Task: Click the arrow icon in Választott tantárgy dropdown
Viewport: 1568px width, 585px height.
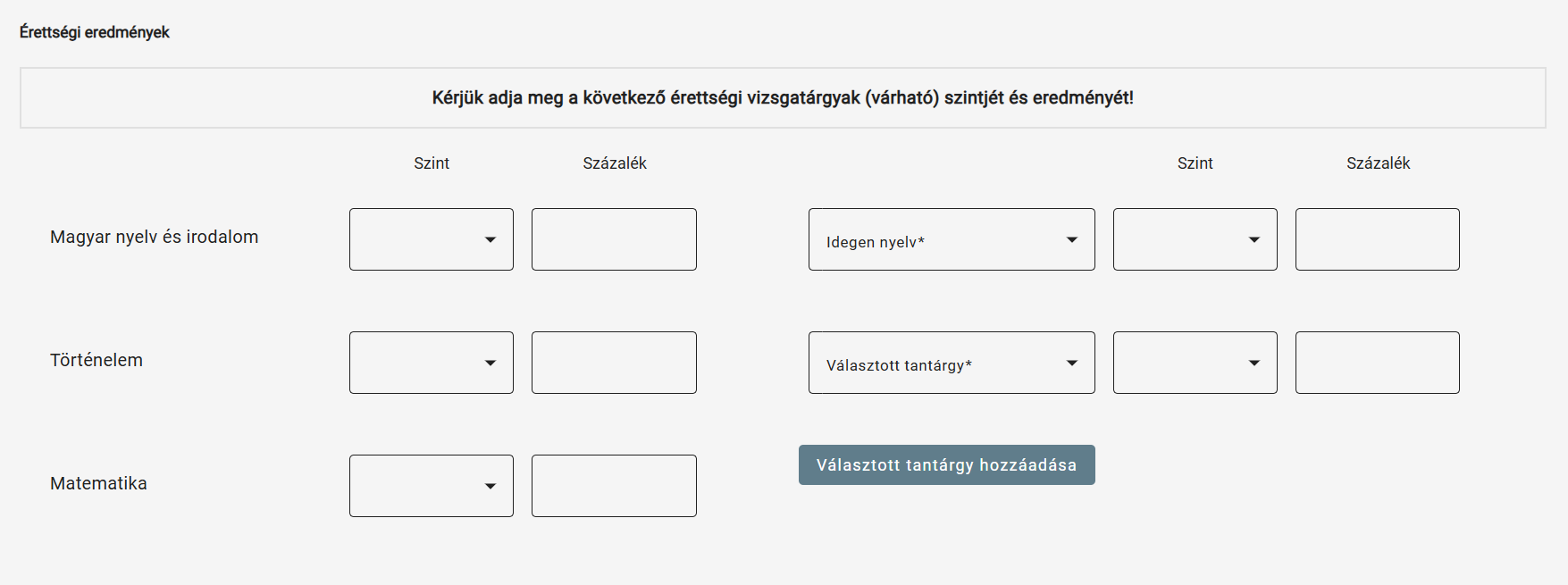Action: [1072, 363]
